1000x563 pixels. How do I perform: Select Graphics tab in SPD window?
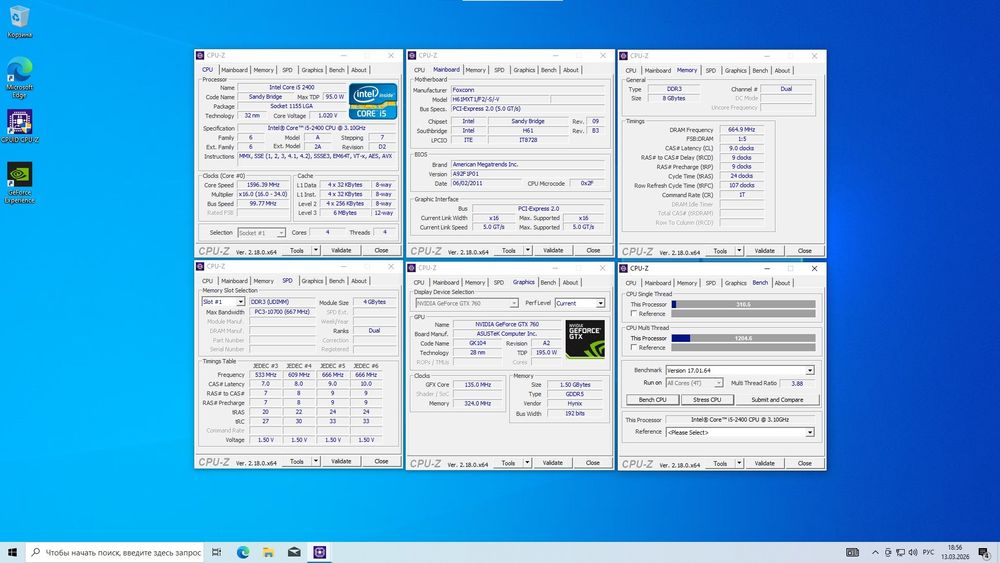[x=312, y=281]
